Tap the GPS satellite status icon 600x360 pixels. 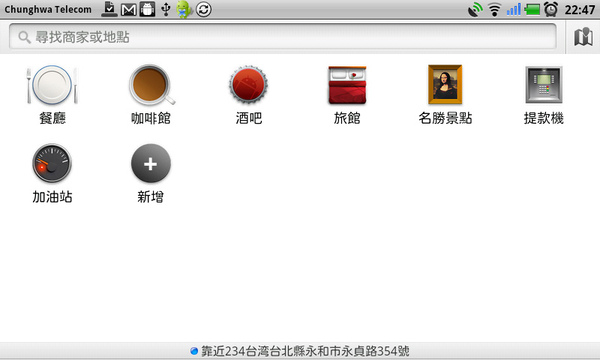coord(475,10)
